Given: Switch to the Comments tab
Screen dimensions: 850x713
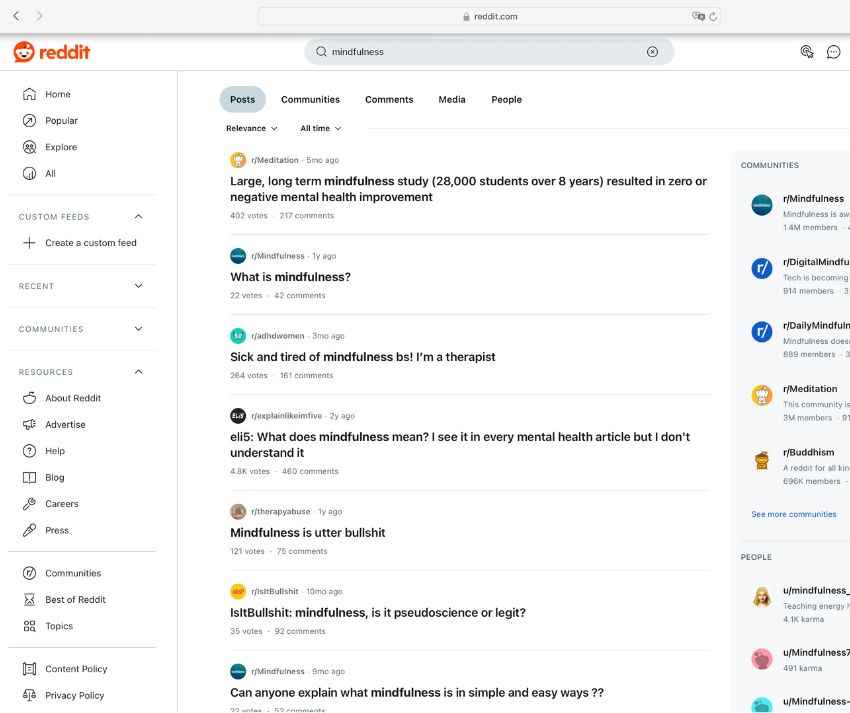Looking at the screenshot, I should click(389, 100).
